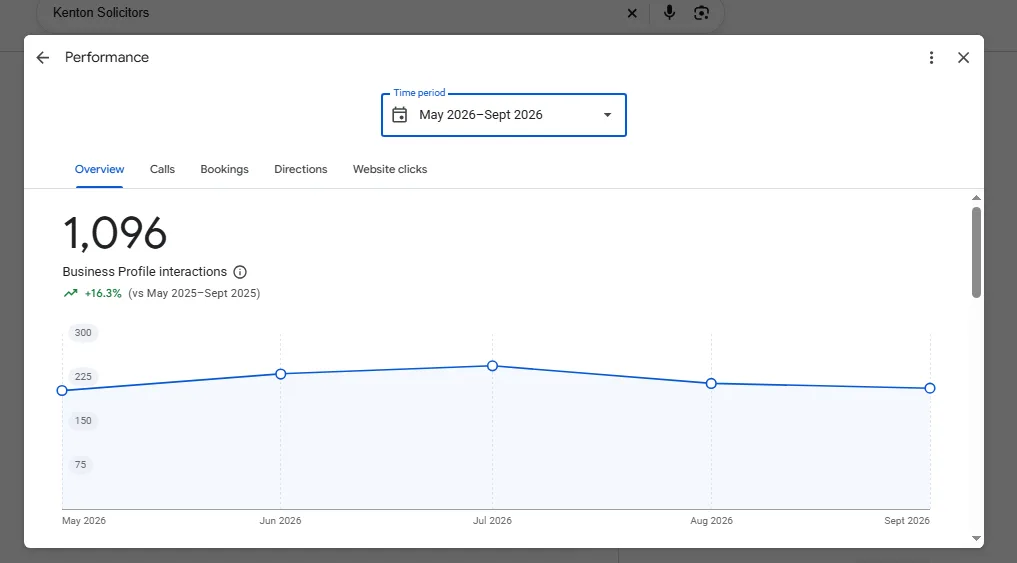Go back using the Performance back arrow
This screenshot has height=563, width=1017.
pyautogui.click(x=43, y=58)
